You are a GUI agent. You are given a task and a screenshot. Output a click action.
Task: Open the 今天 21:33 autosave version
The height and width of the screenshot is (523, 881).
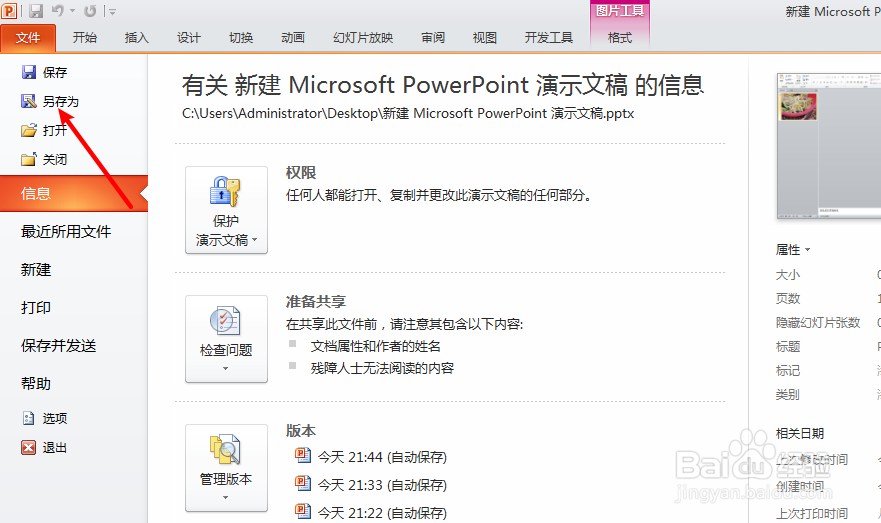[x=371, y=484]
